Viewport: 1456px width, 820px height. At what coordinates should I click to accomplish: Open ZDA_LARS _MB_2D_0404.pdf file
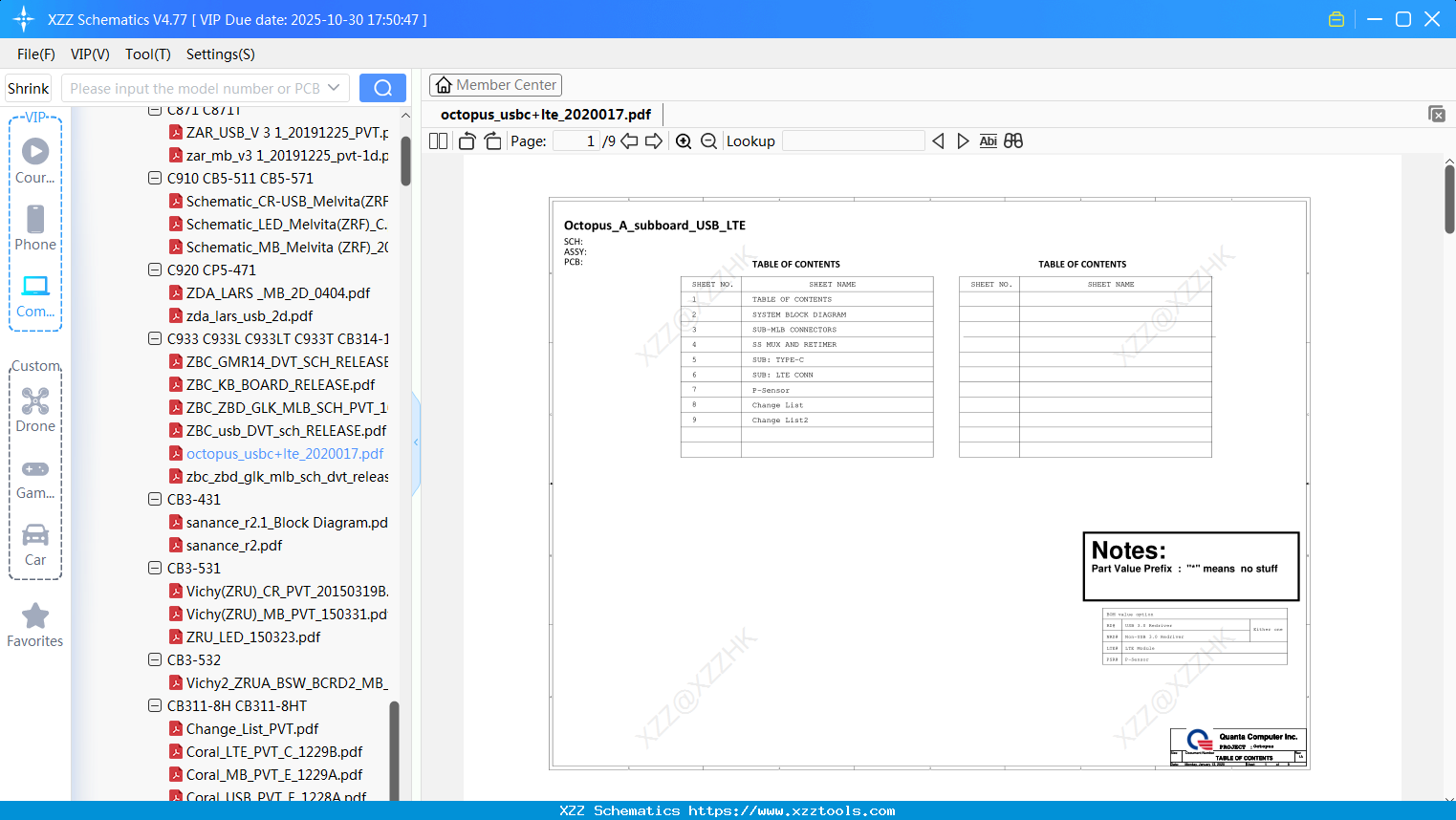[x=278, y=292]
